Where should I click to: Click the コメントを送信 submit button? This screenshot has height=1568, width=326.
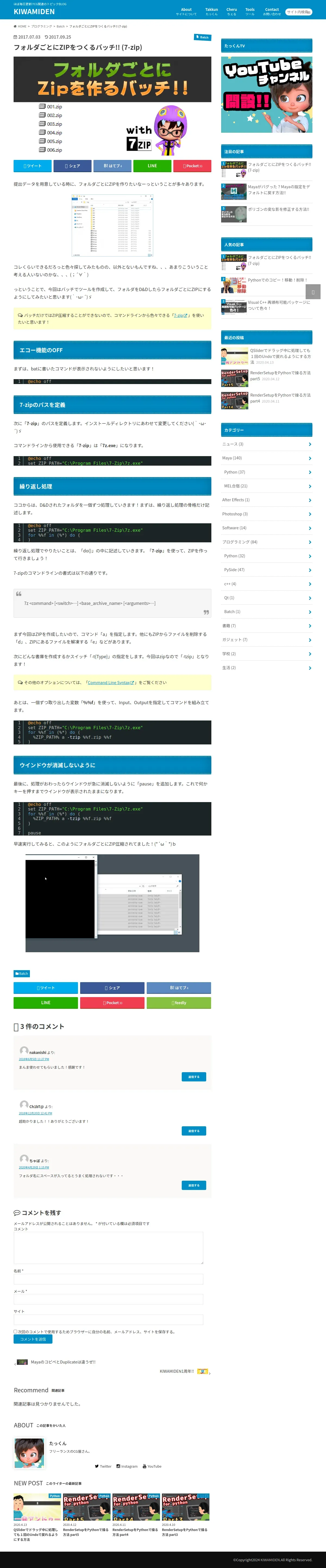coord(33,1339)
